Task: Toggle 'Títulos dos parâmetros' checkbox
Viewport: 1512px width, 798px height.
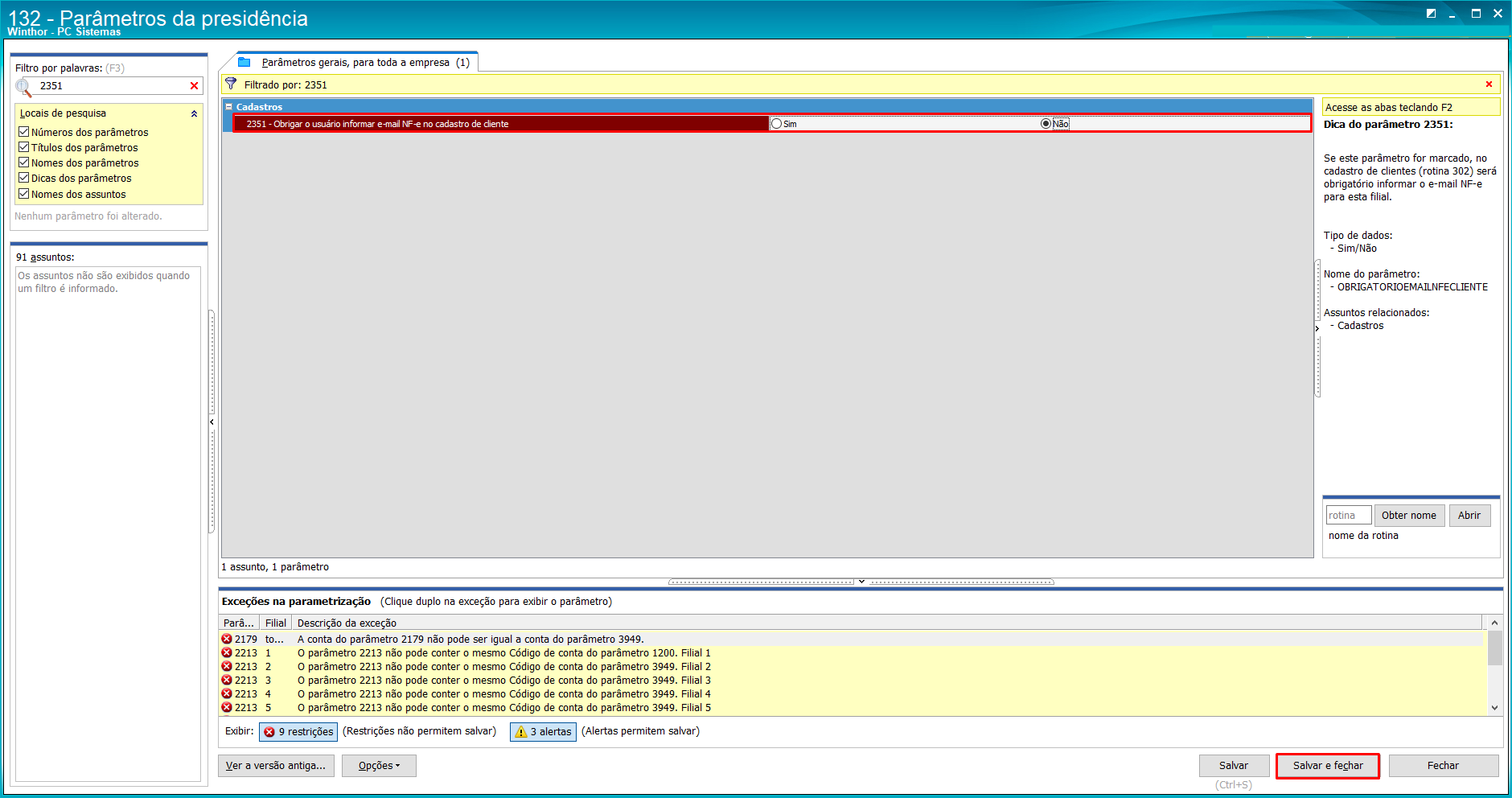Action: click(24, 147)
